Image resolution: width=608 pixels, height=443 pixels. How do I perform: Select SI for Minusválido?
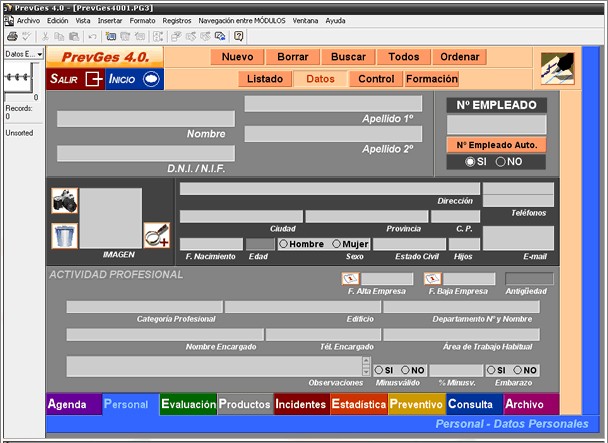point(379,370)
